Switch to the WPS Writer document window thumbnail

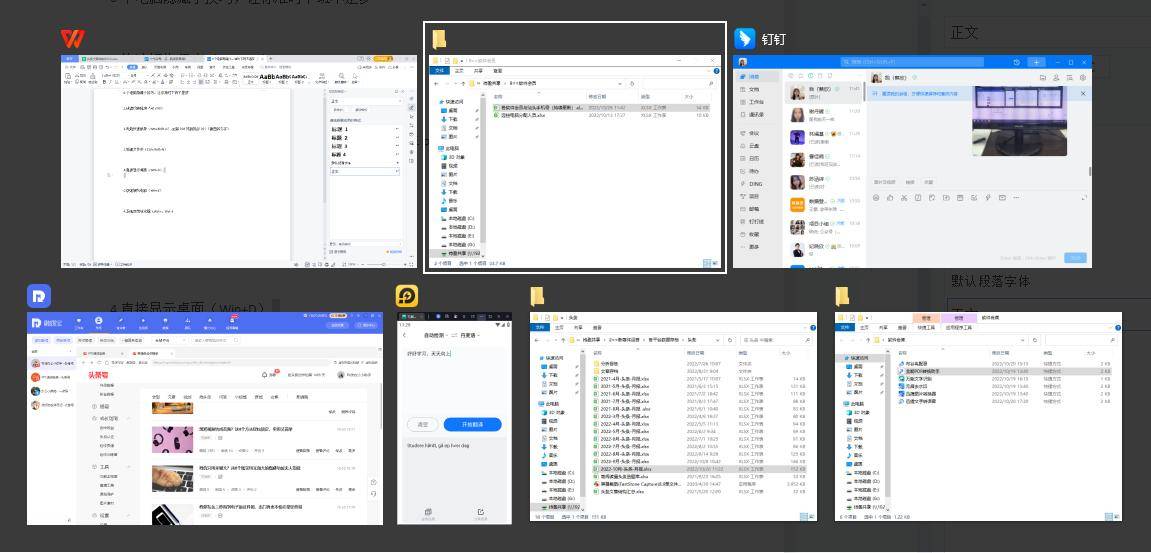pyautogui.click(x=239, y=162)
